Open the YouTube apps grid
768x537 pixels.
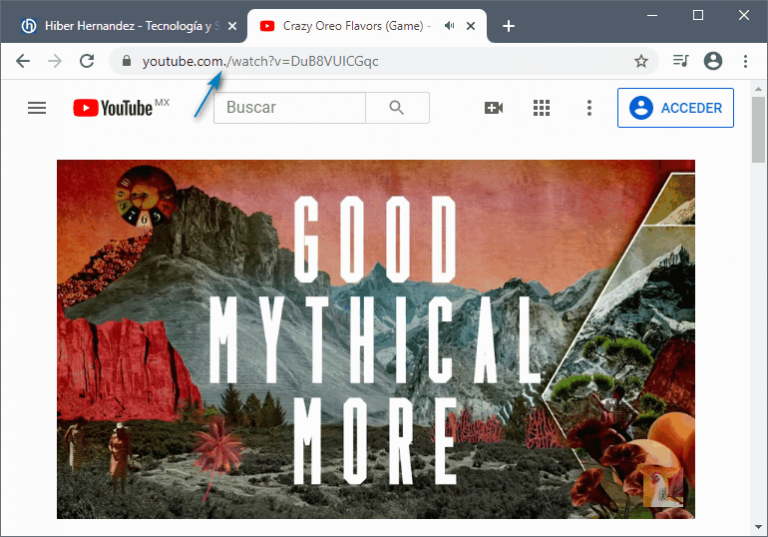[x=542, y=108]
